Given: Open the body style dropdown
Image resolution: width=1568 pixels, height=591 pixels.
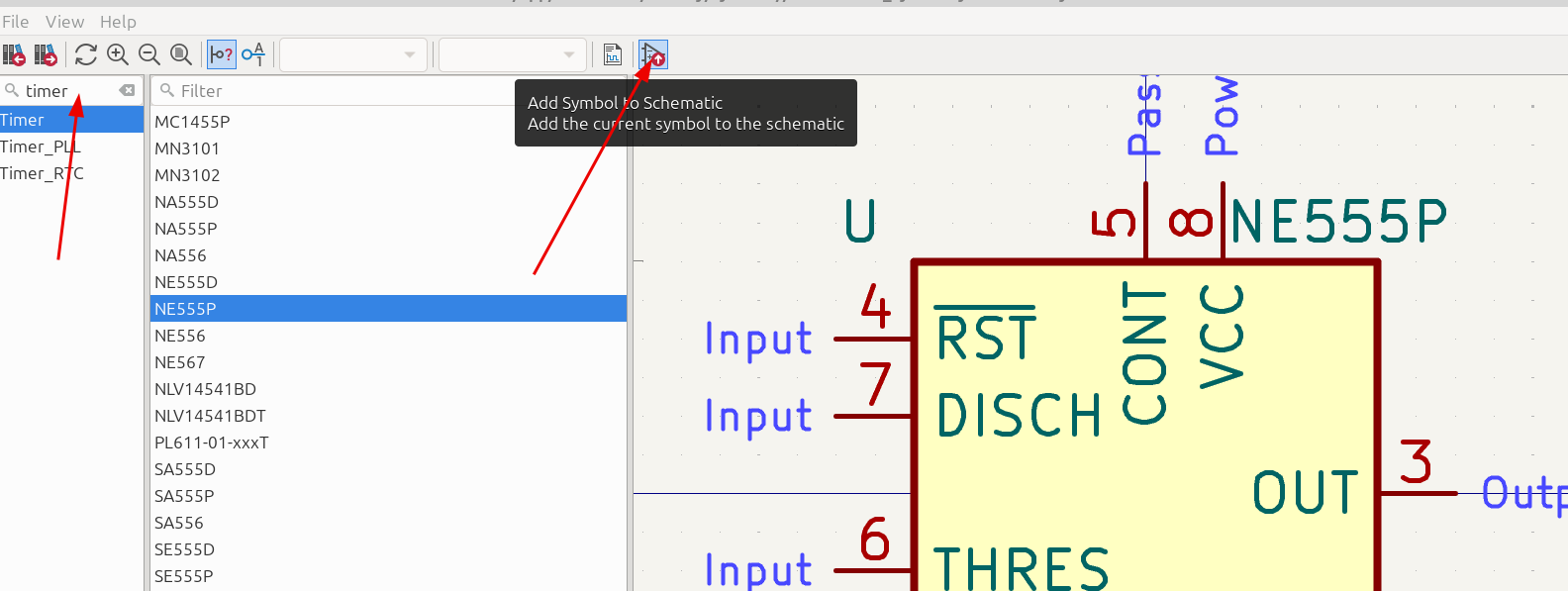Looking at the screenshot, I should 513,54.
